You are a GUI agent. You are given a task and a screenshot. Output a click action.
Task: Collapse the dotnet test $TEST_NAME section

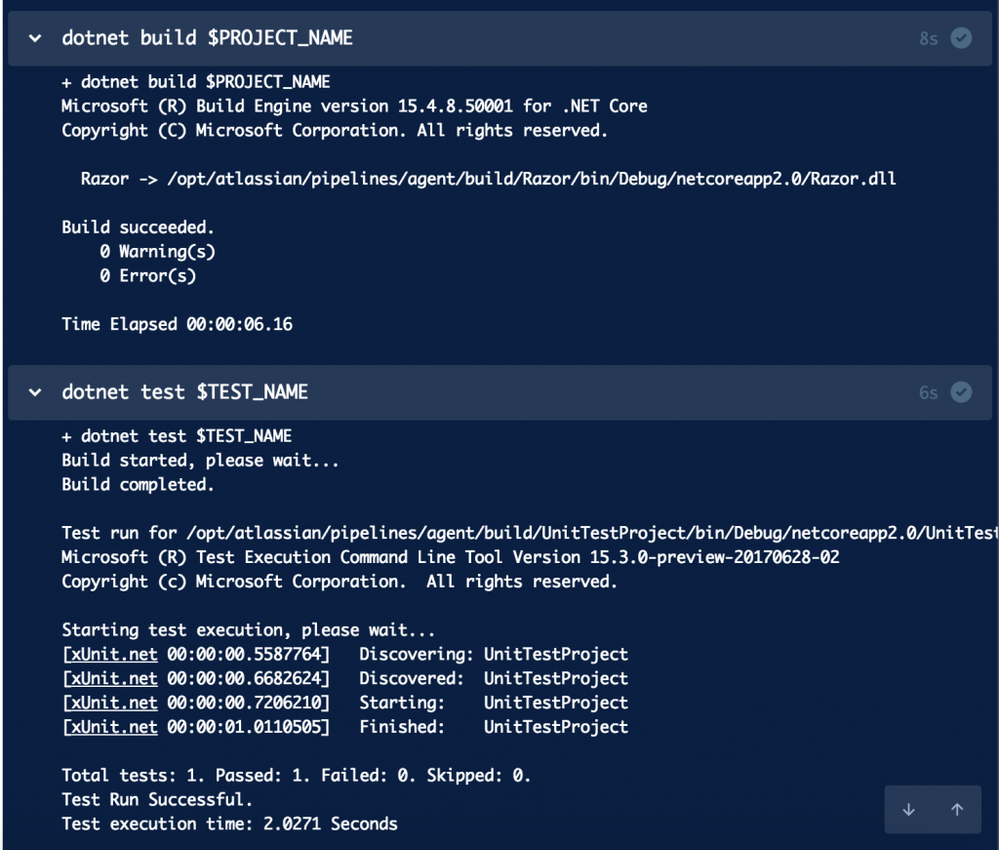point(35,393)
